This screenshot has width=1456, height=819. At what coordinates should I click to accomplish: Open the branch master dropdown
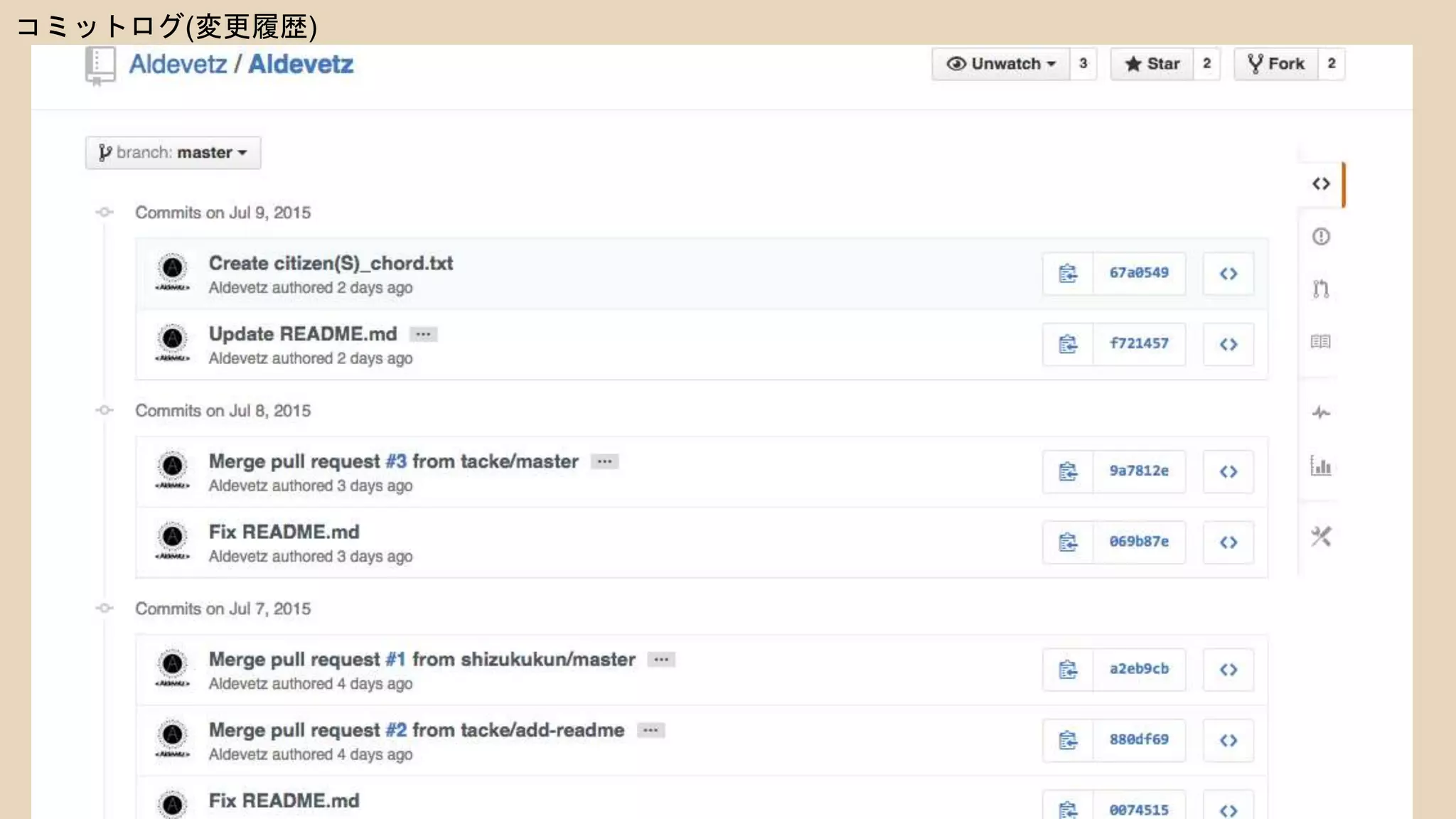173,153
